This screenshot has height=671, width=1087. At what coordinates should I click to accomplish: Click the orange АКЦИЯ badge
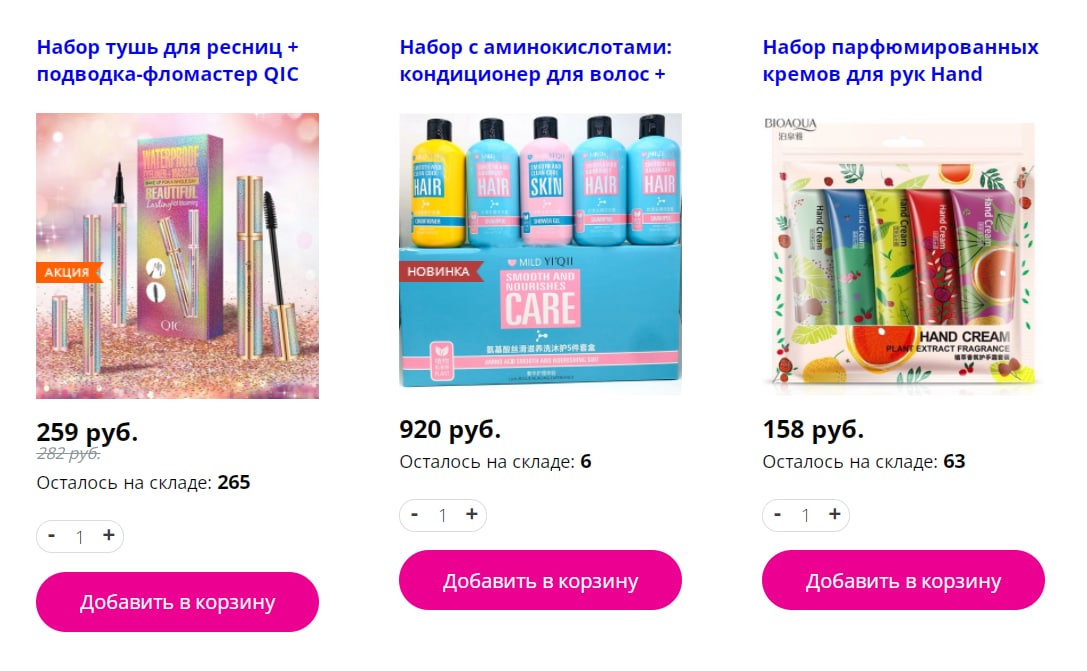[x=68, y=272]
